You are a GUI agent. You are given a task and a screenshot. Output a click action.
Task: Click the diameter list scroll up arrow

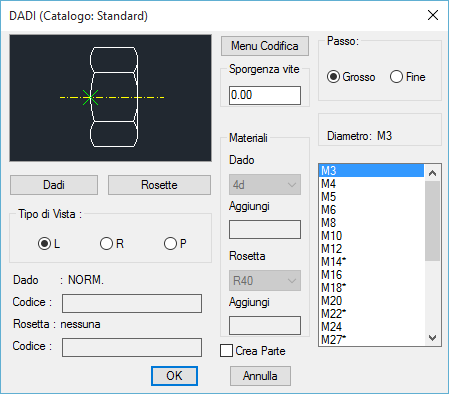point(433,173)
